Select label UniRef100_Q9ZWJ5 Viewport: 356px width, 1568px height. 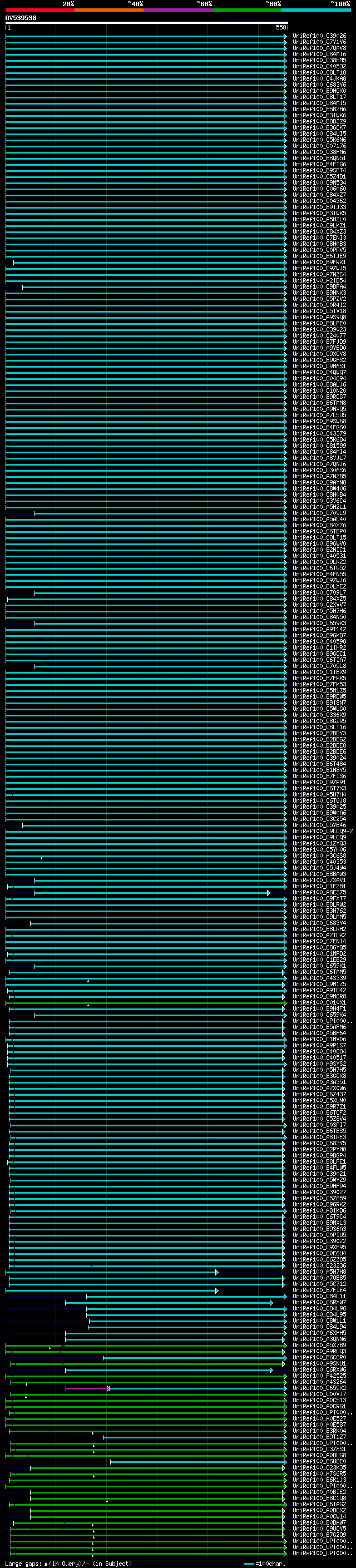(319, 269)
